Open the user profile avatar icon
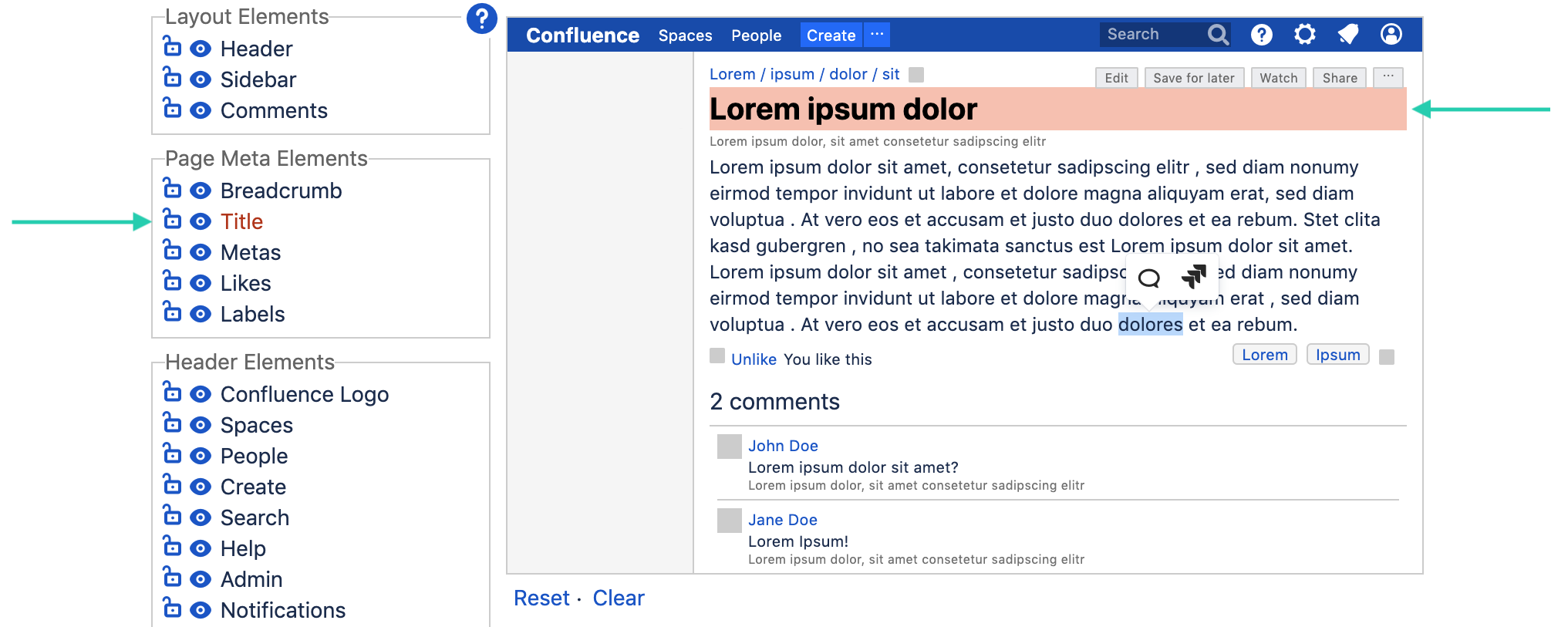The width and height of the screenshot is (1568, 627). coord(1391,35)
